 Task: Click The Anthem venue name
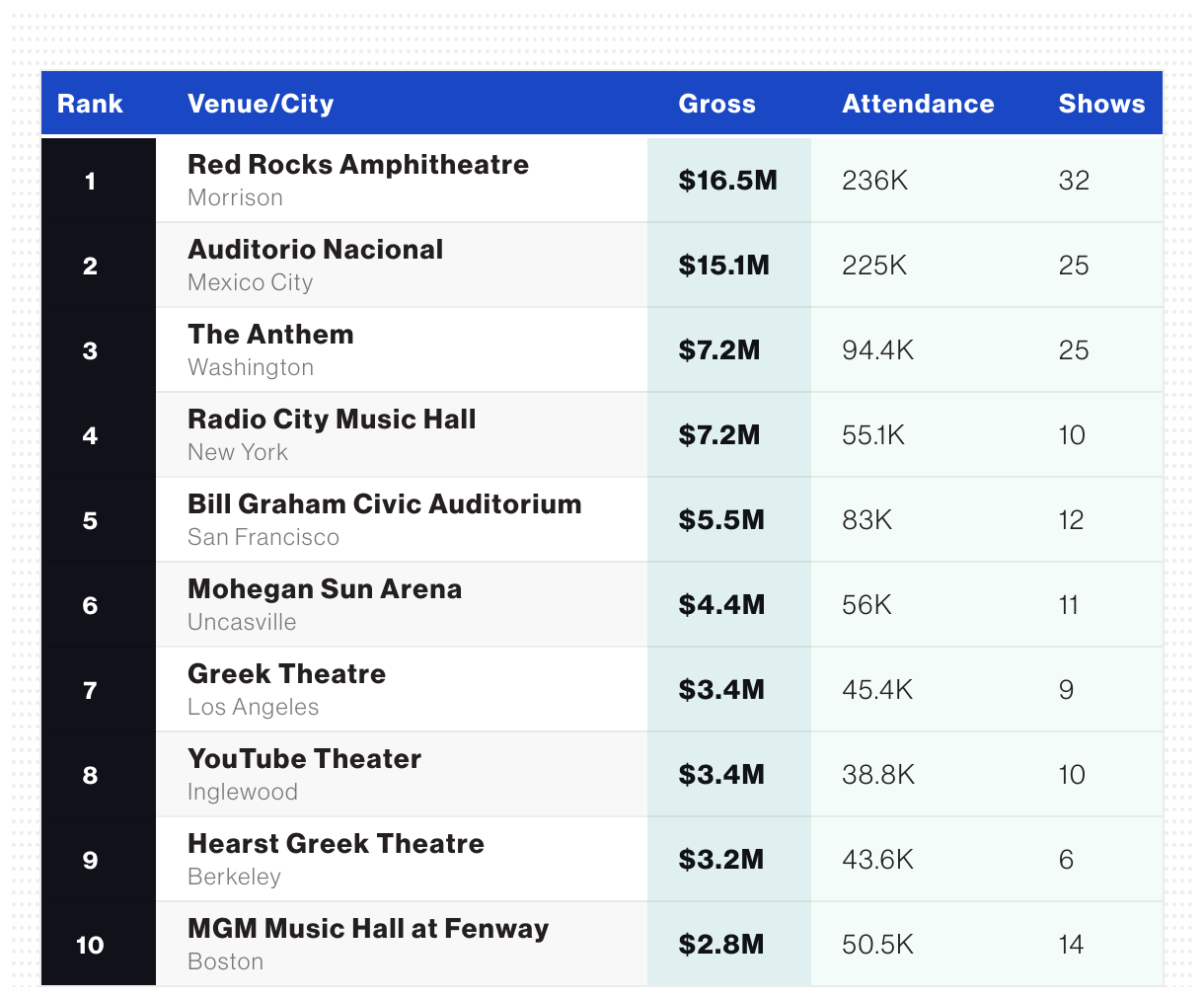point(270,335)
